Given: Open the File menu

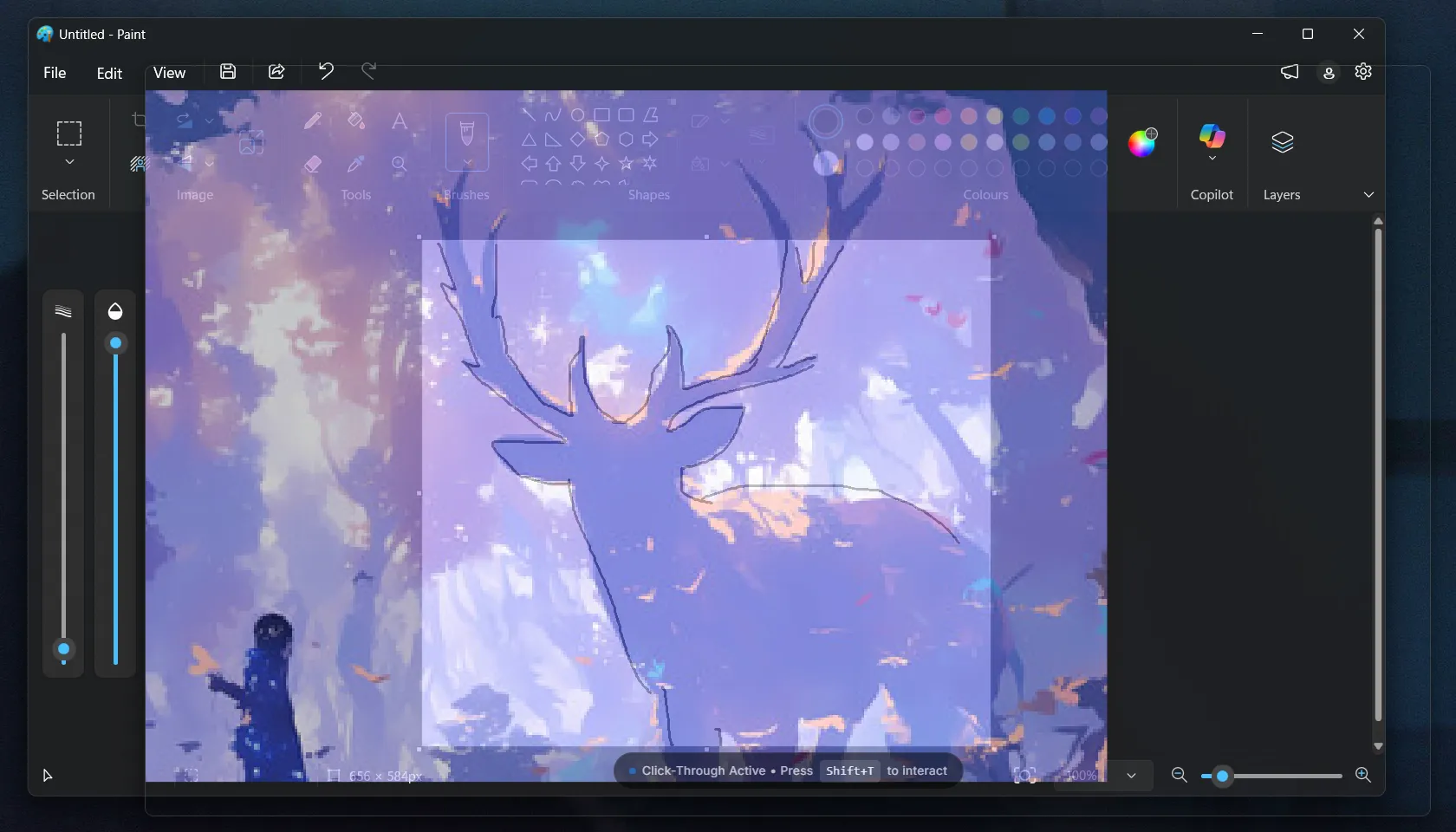Looking at the screenshot, I should [x=55, y=73].
